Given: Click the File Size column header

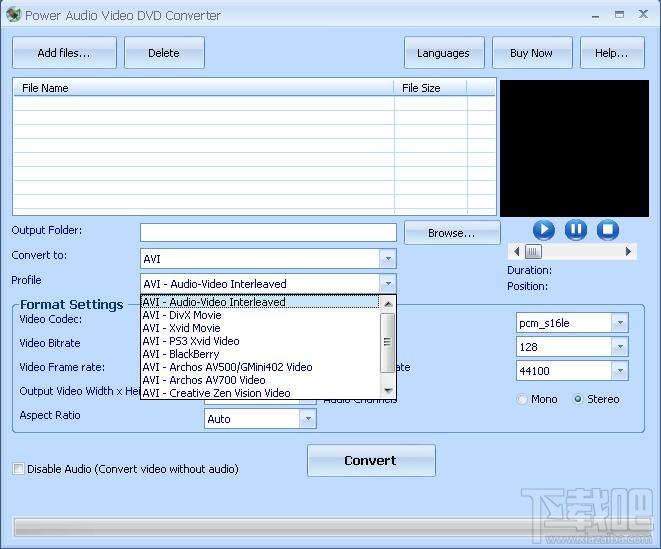Looking at the screenshot, I should point(430,88).
